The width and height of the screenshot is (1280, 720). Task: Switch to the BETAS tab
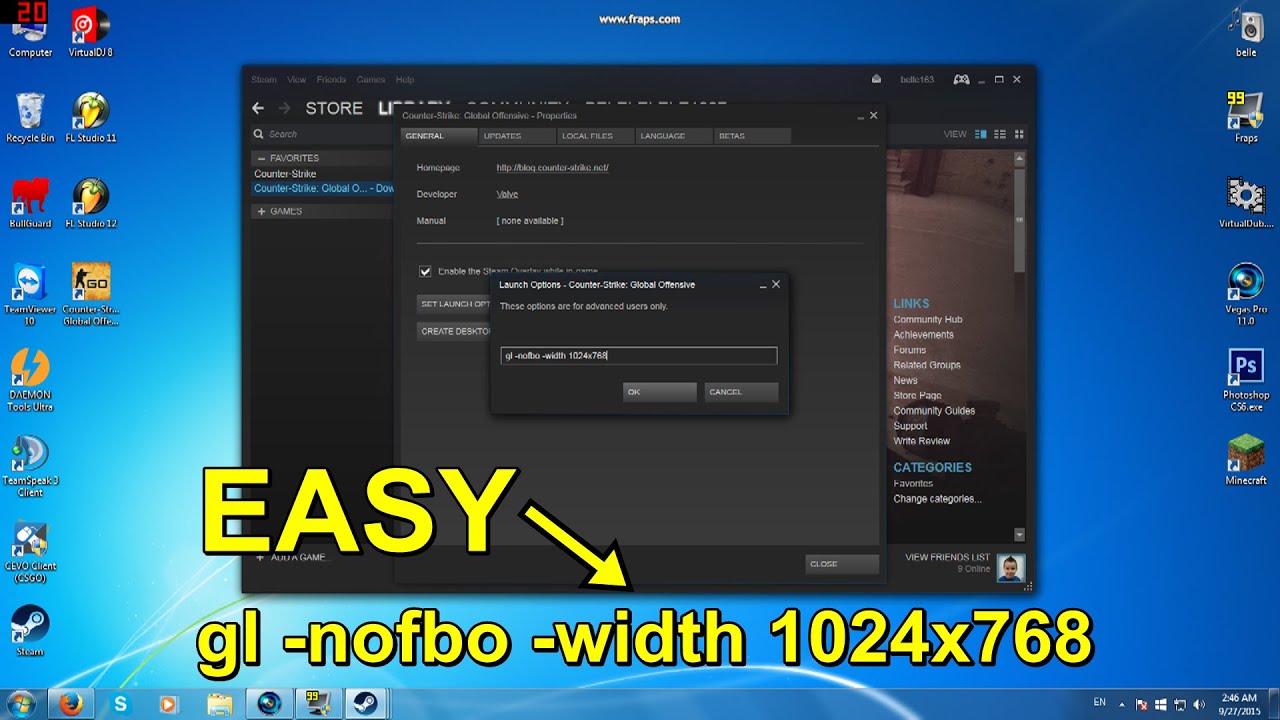pyautogui.click(x=752, y=136)
